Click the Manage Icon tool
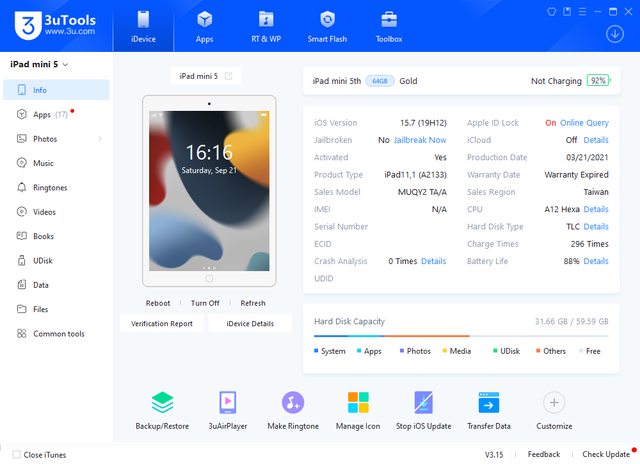 click(x=358, y=403)
